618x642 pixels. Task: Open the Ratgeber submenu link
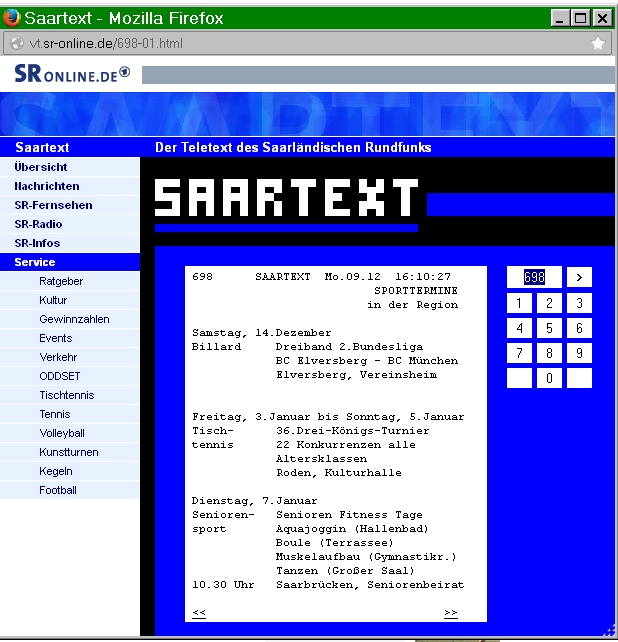[x=61, y=281]
